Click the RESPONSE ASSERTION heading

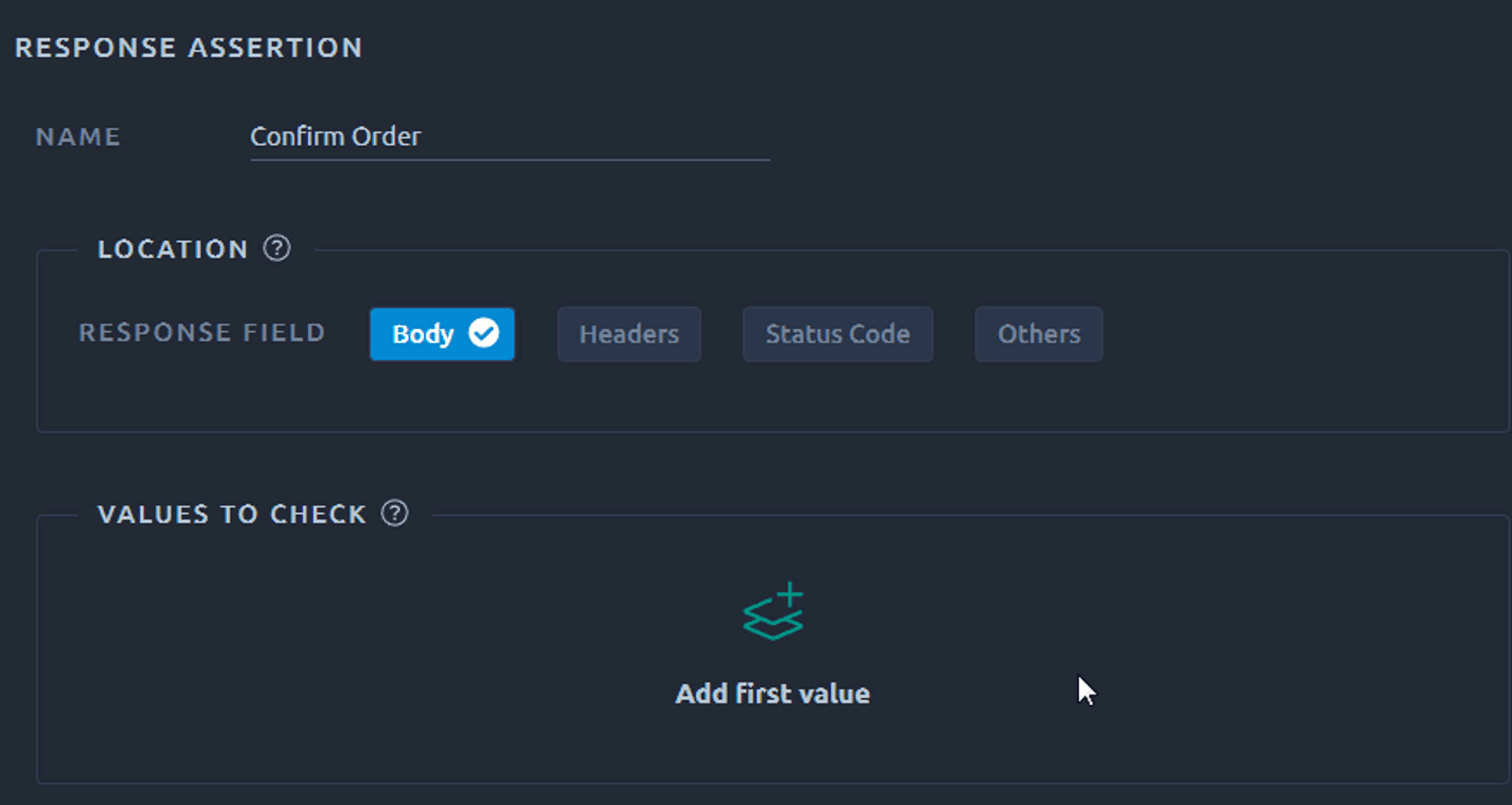189,47
